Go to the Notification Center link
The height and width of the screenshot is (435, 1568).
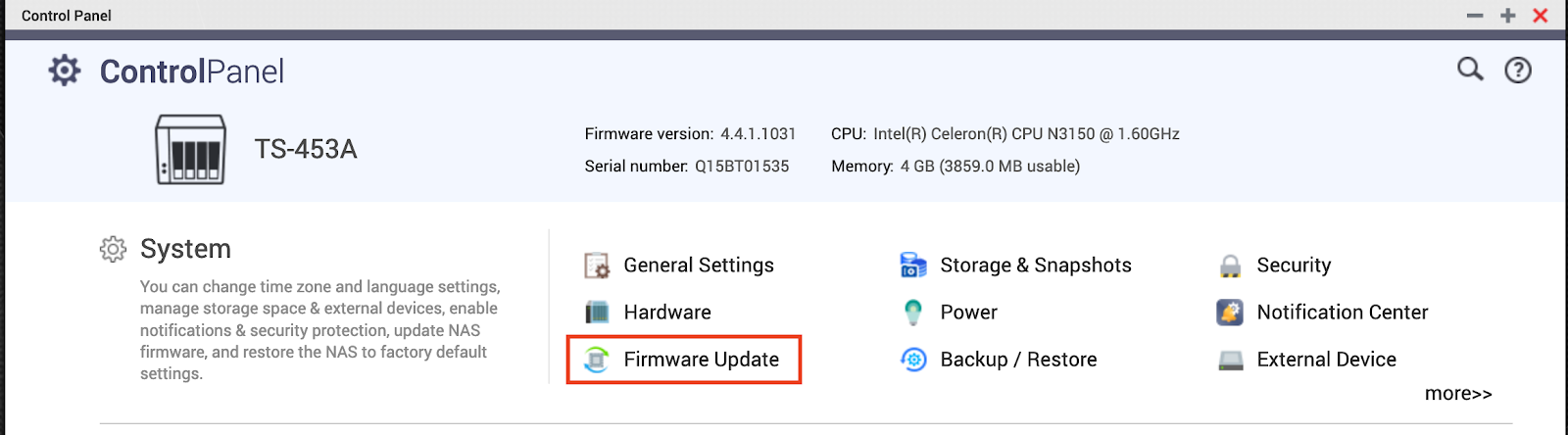1343,313
